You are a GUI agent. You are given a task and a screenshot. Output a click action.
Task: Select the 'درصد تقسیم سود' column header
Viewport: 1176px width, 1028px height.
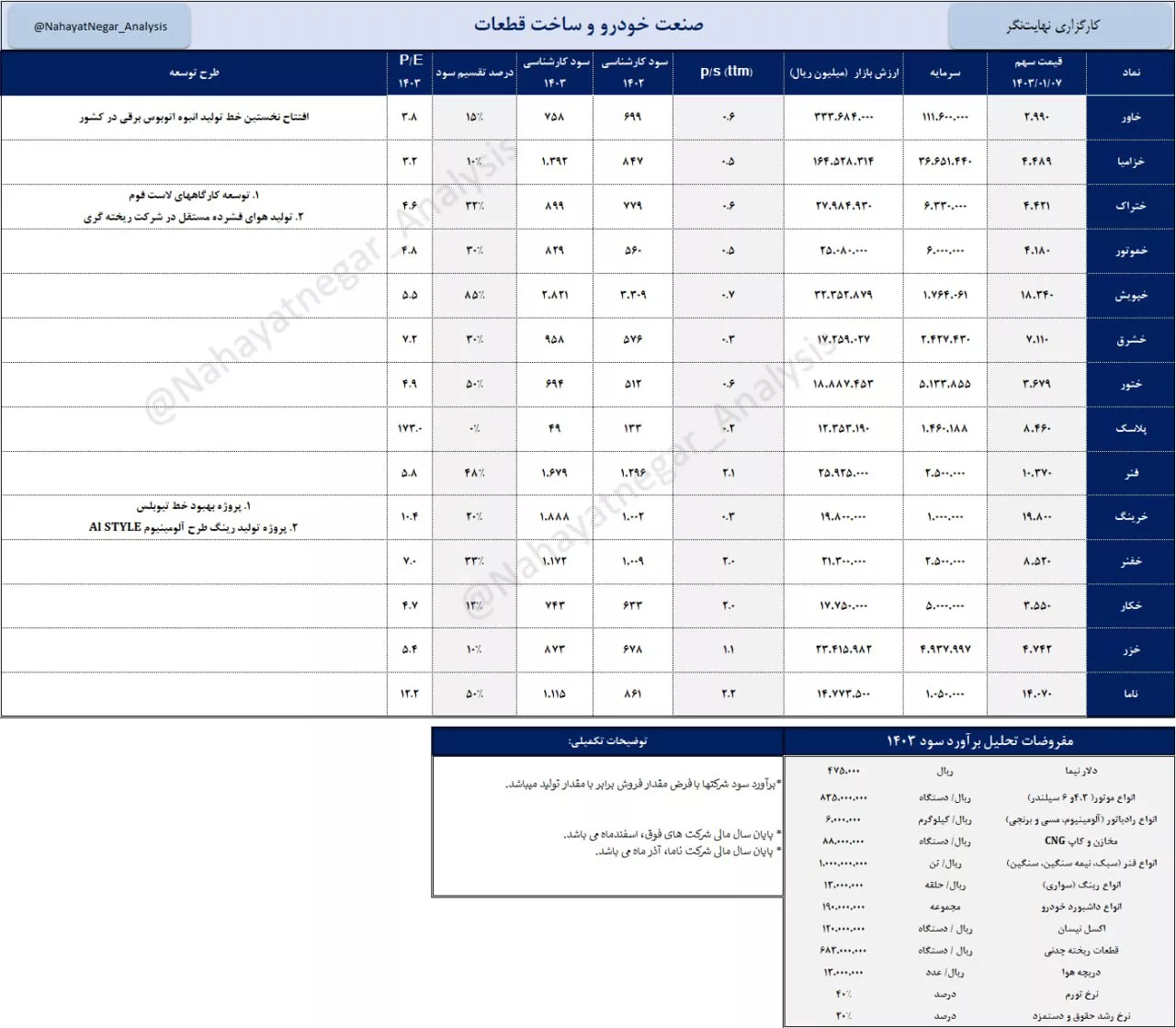[474, 73]
